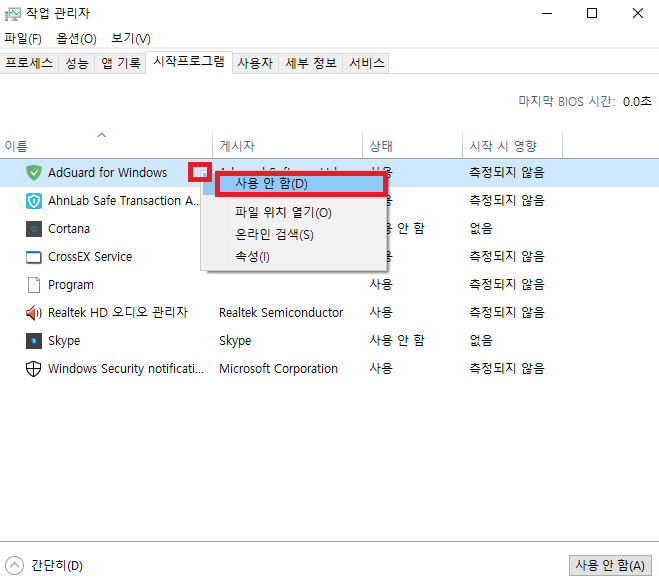Close the Task Manager window

pyautogui.click(x=638, y=13)
